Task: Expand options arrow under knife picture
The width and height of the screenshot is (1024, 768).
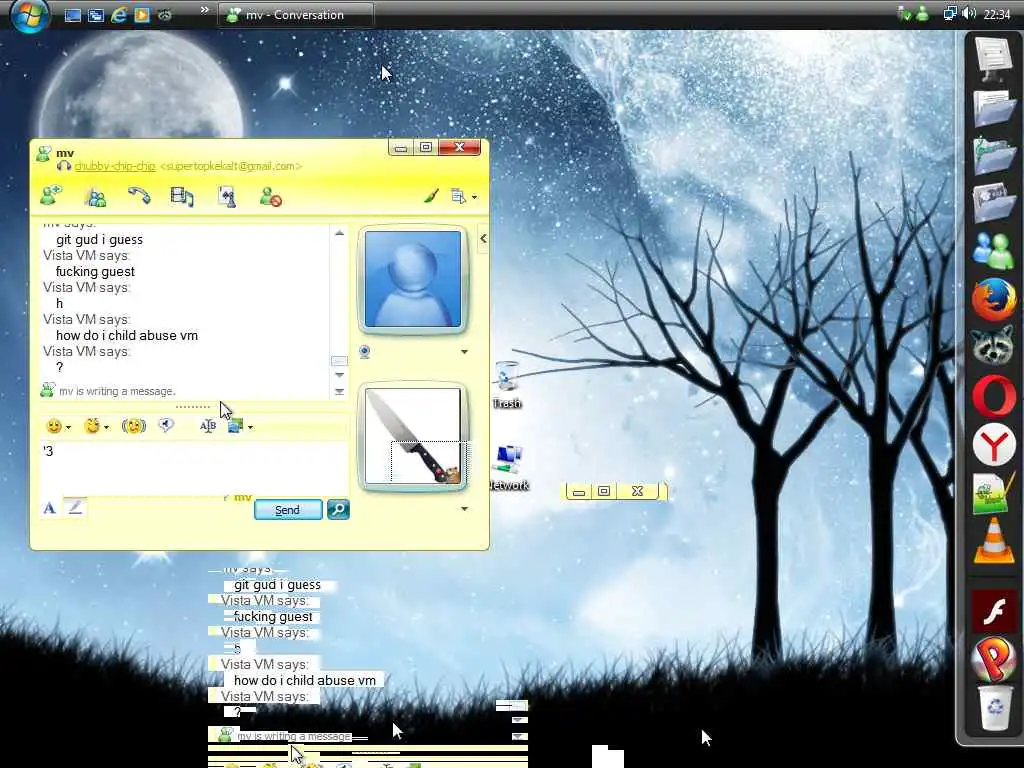Action: tap(464, 509)
